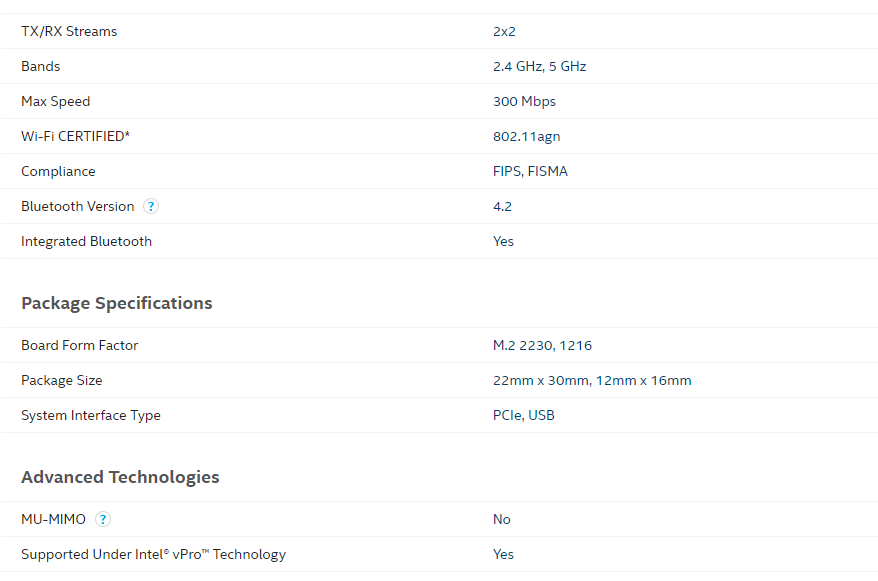Click the 2.4 GHz, 5 GHz bands value
The image size is (878, 581).
click(539, 67)
